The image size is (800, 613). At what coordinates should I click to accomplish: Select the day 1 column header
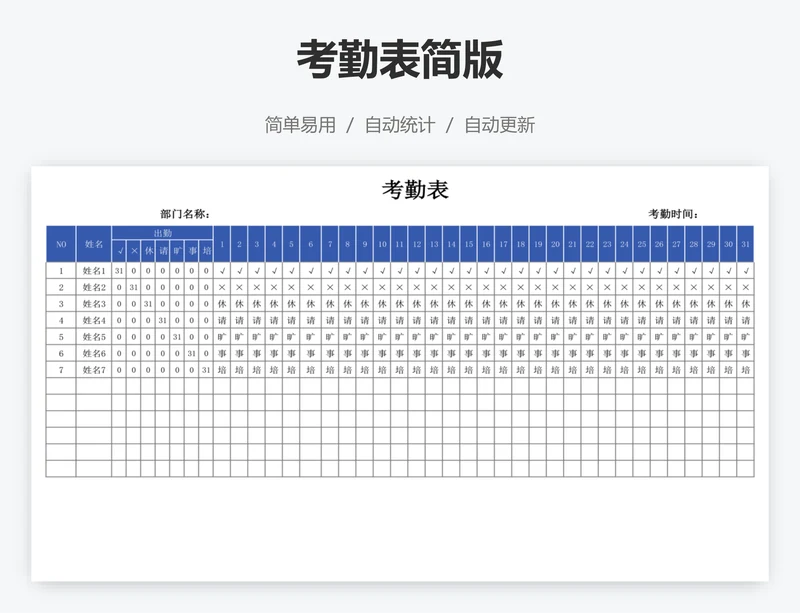tap(222, 244)
